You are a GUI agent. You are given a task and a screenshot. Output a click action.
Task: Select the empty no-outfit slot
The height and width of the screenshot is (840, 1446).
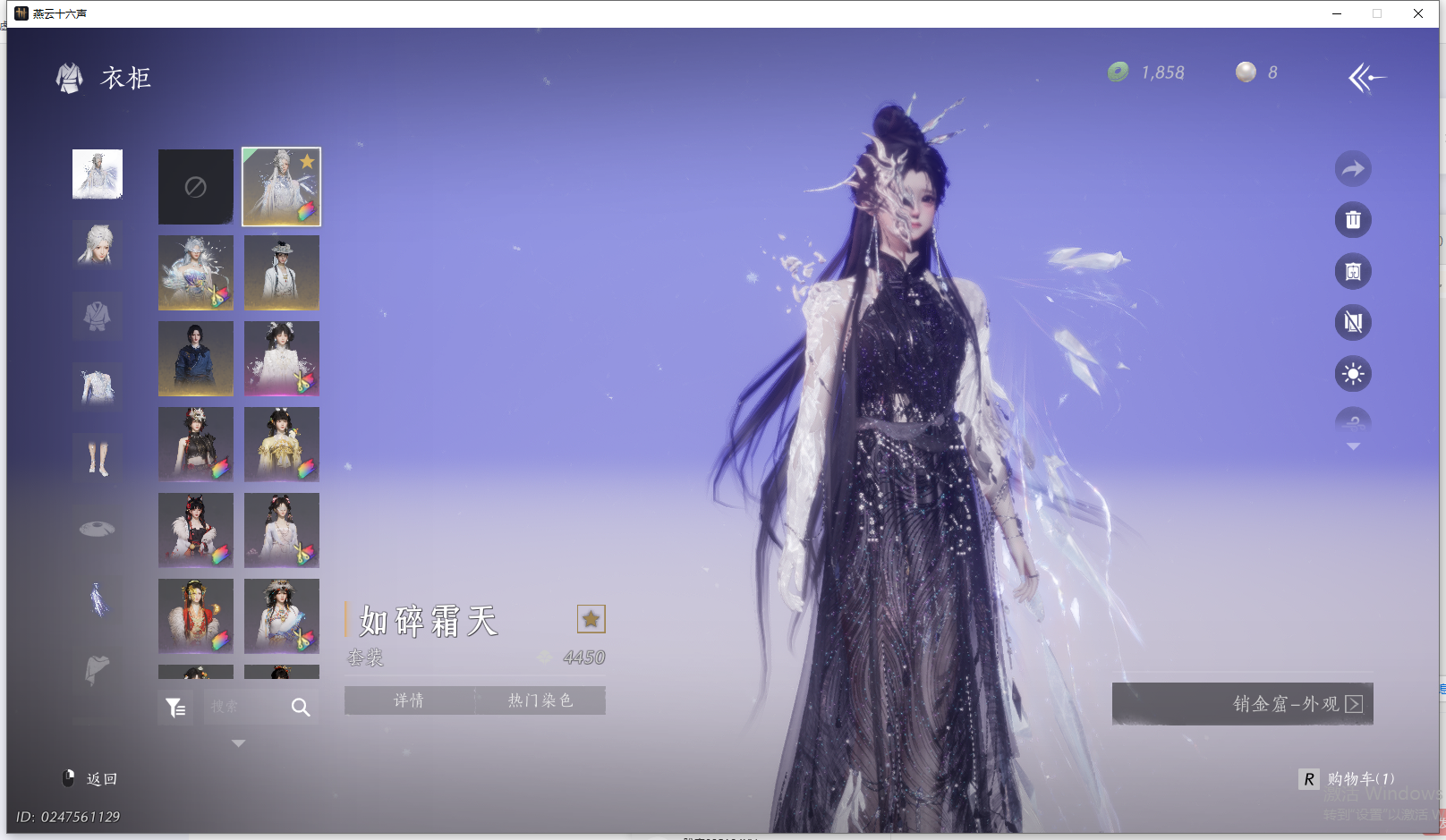coord(196,187)
